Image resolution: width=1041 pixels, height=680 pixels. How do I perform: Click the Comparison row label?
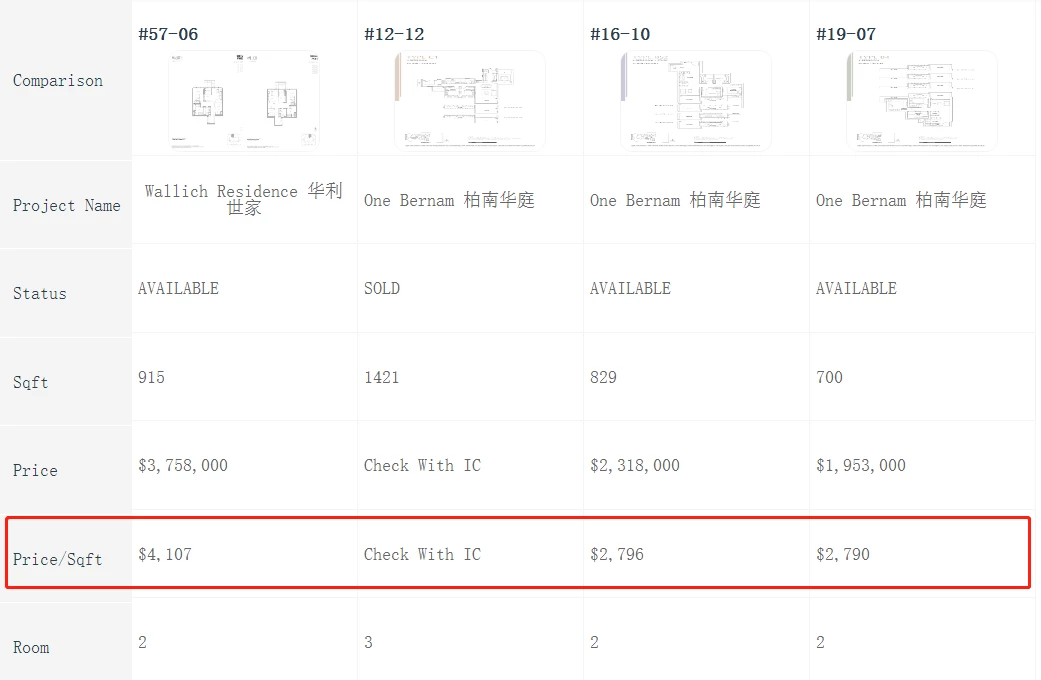[58, 80]
